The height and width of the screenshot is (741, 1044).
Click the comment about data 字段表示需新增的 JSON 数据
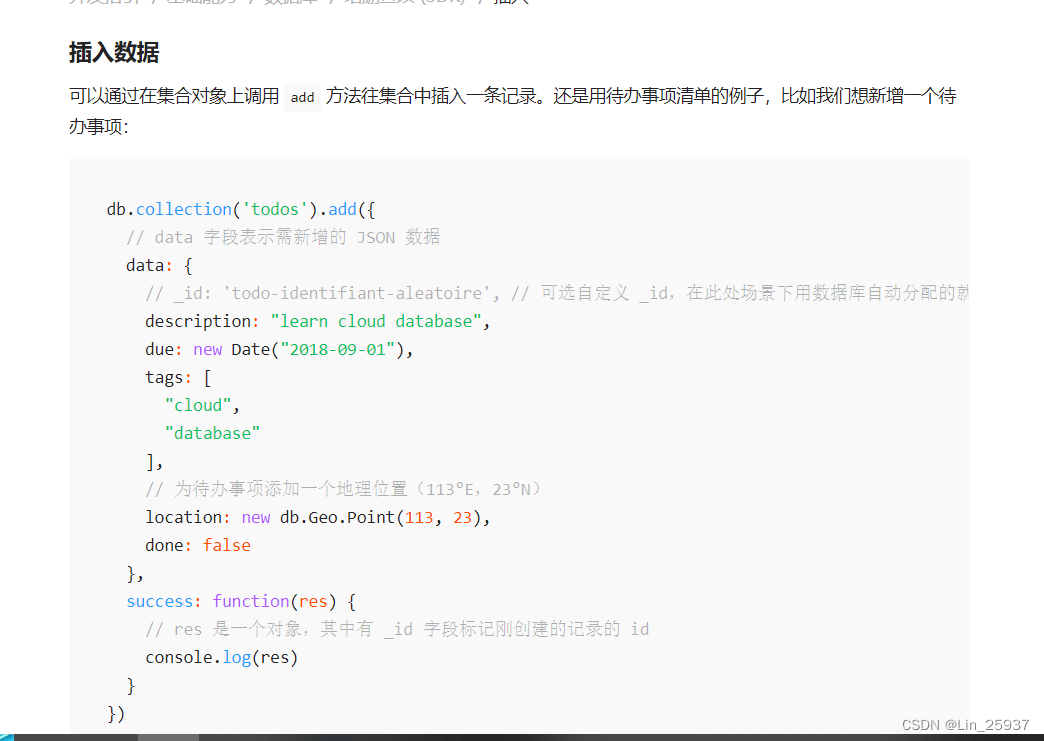(283, 237)
